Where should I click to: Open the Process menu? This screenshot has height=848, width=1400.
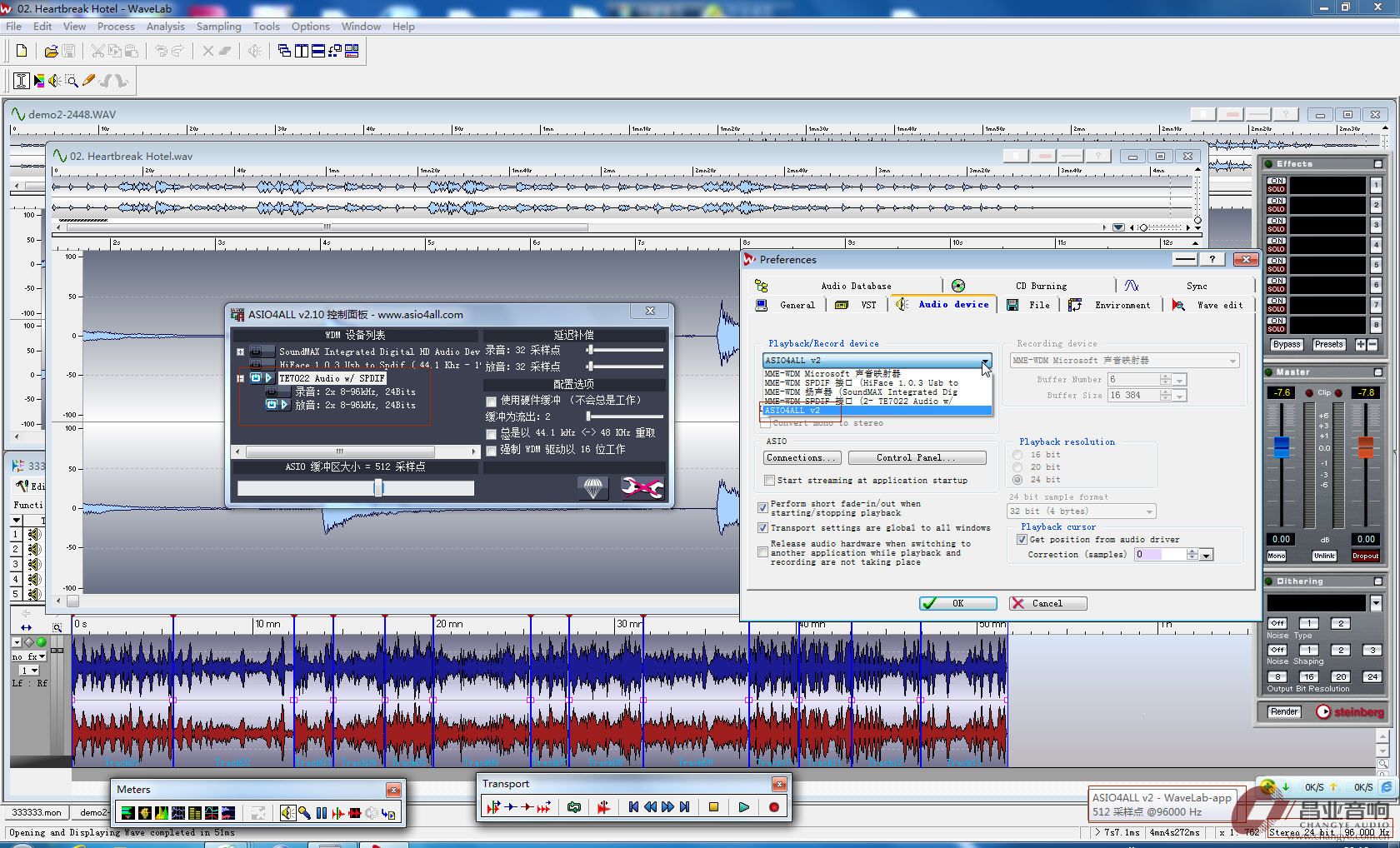116,27
